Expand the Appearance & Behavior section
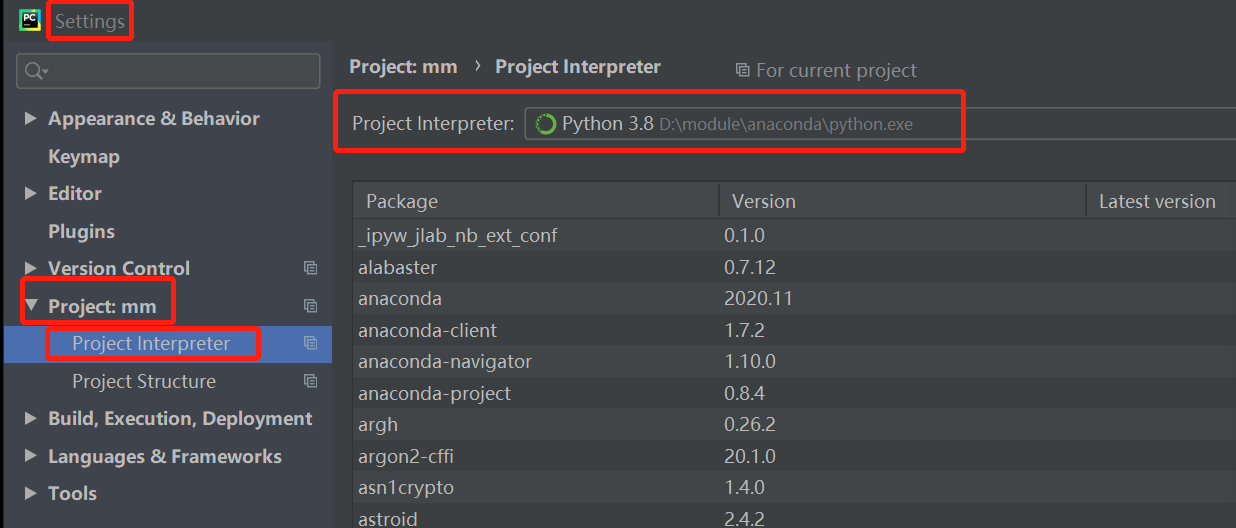The height and width of the screenshot is (528, 1236). click(x=31, y=118)
